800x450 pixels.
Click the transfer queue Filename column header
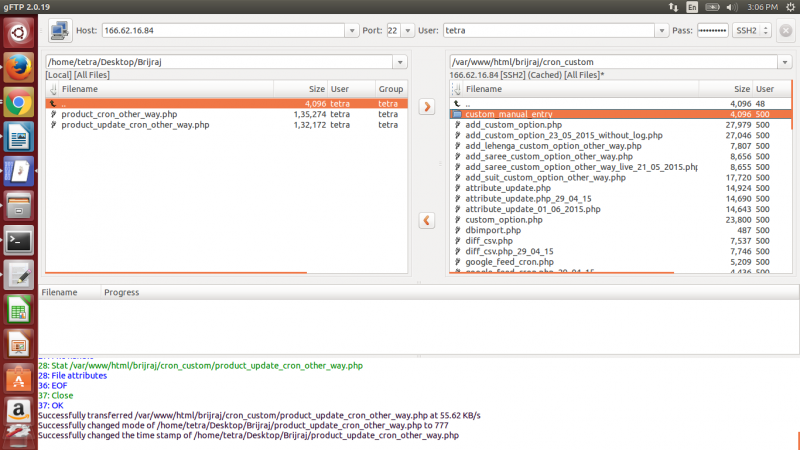(69, 292)
